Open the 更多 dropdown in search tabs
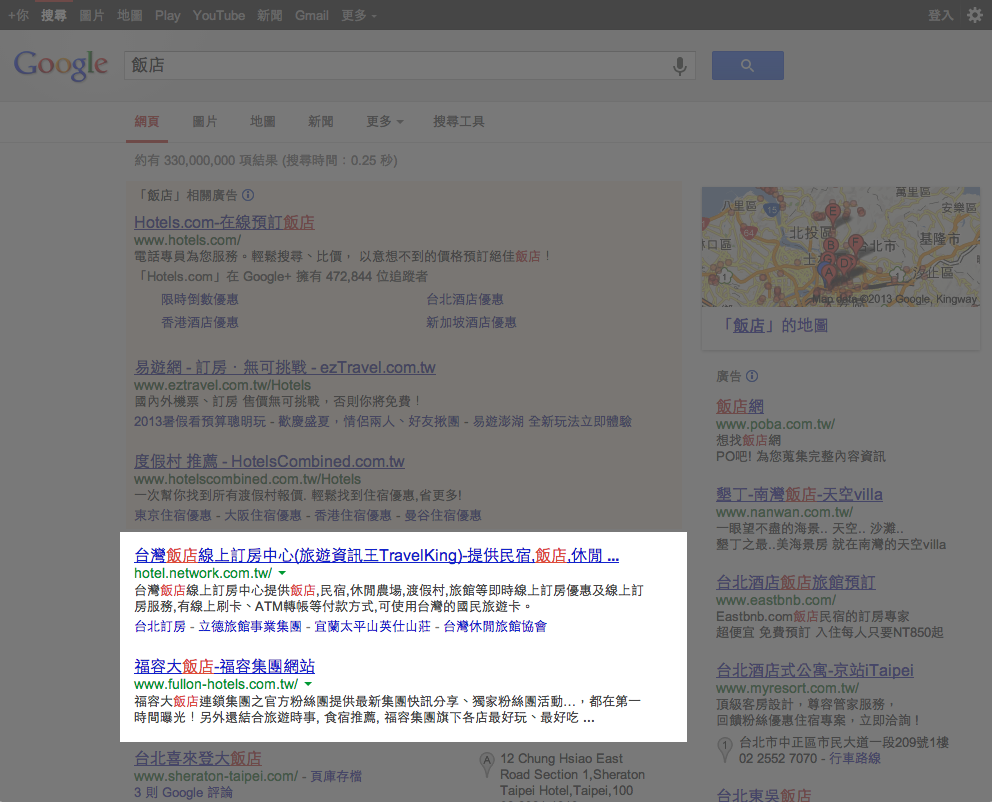Screen dimensions: 992x802 [385, 121]
